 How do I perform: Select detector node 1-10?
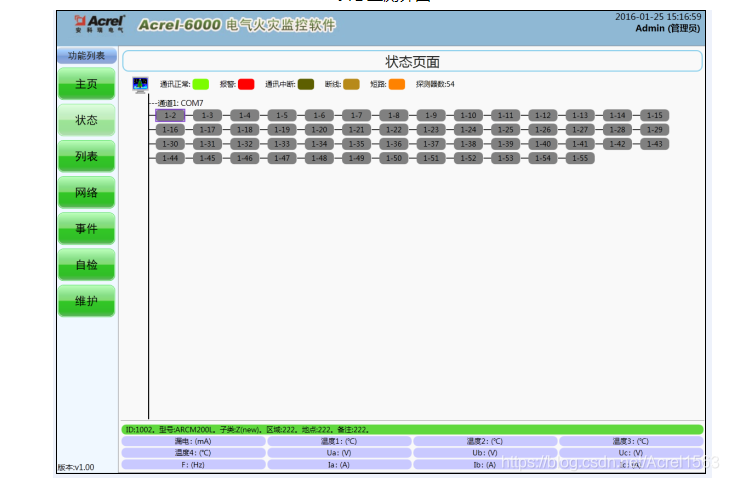point(468,115)
